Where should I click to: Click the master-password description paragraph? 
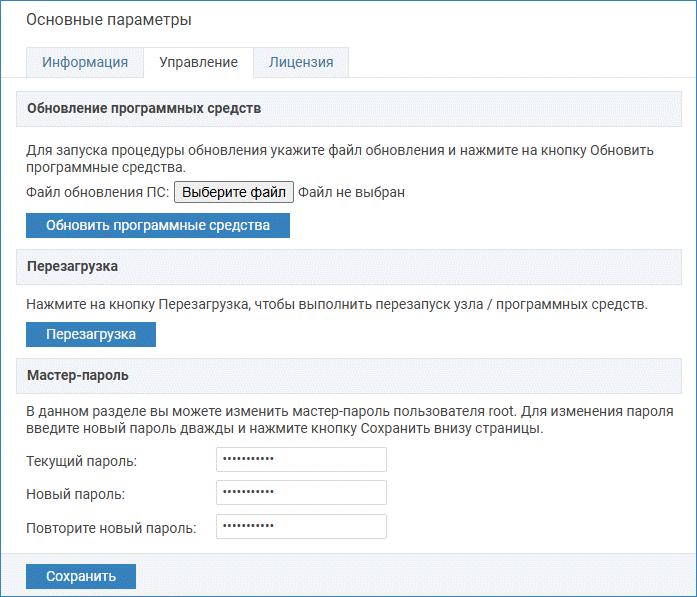coord(348,419)
